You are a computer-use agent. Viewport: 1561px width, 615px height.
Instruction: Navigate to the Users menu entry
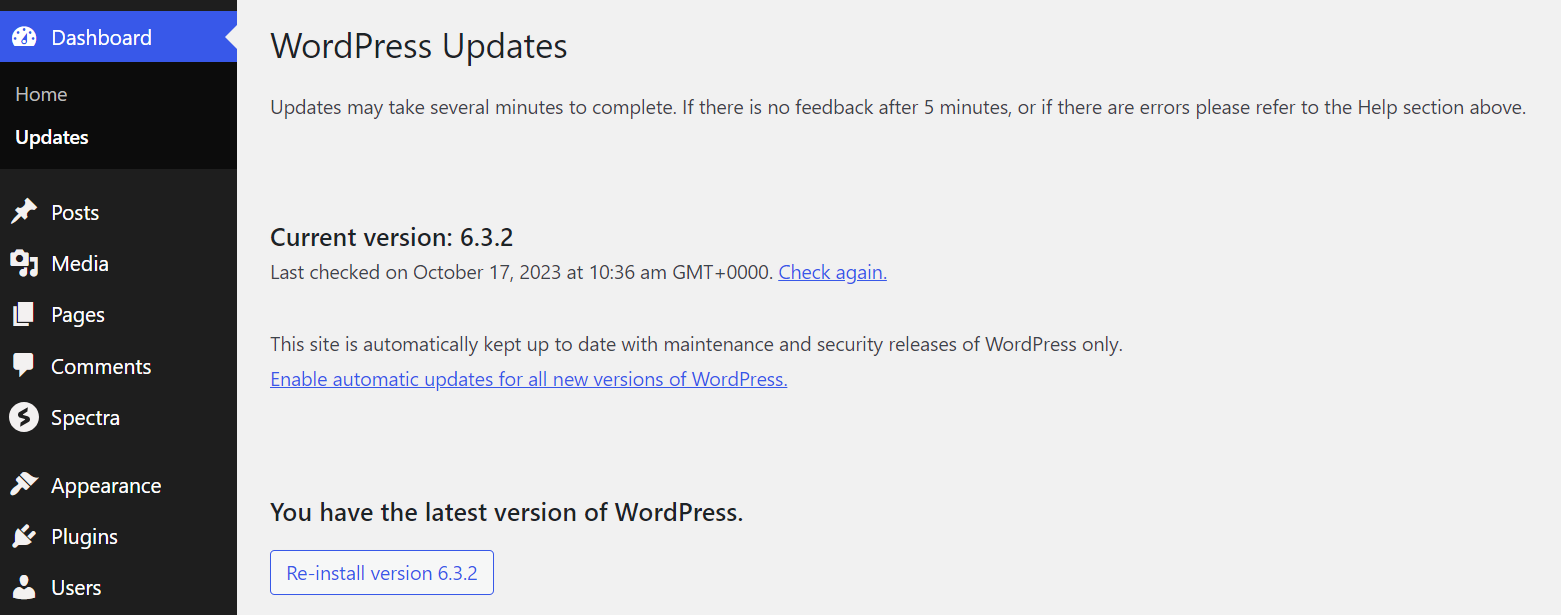pyautogui.click(x=76, y=587)
